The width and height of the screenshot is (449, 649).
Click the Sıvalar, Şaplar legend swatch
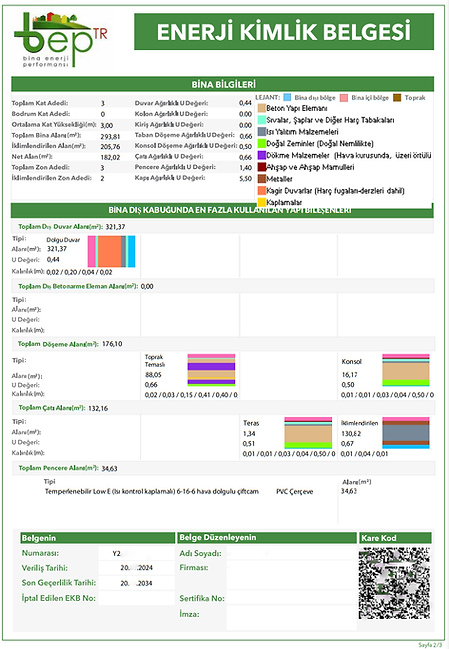point(262,120)
